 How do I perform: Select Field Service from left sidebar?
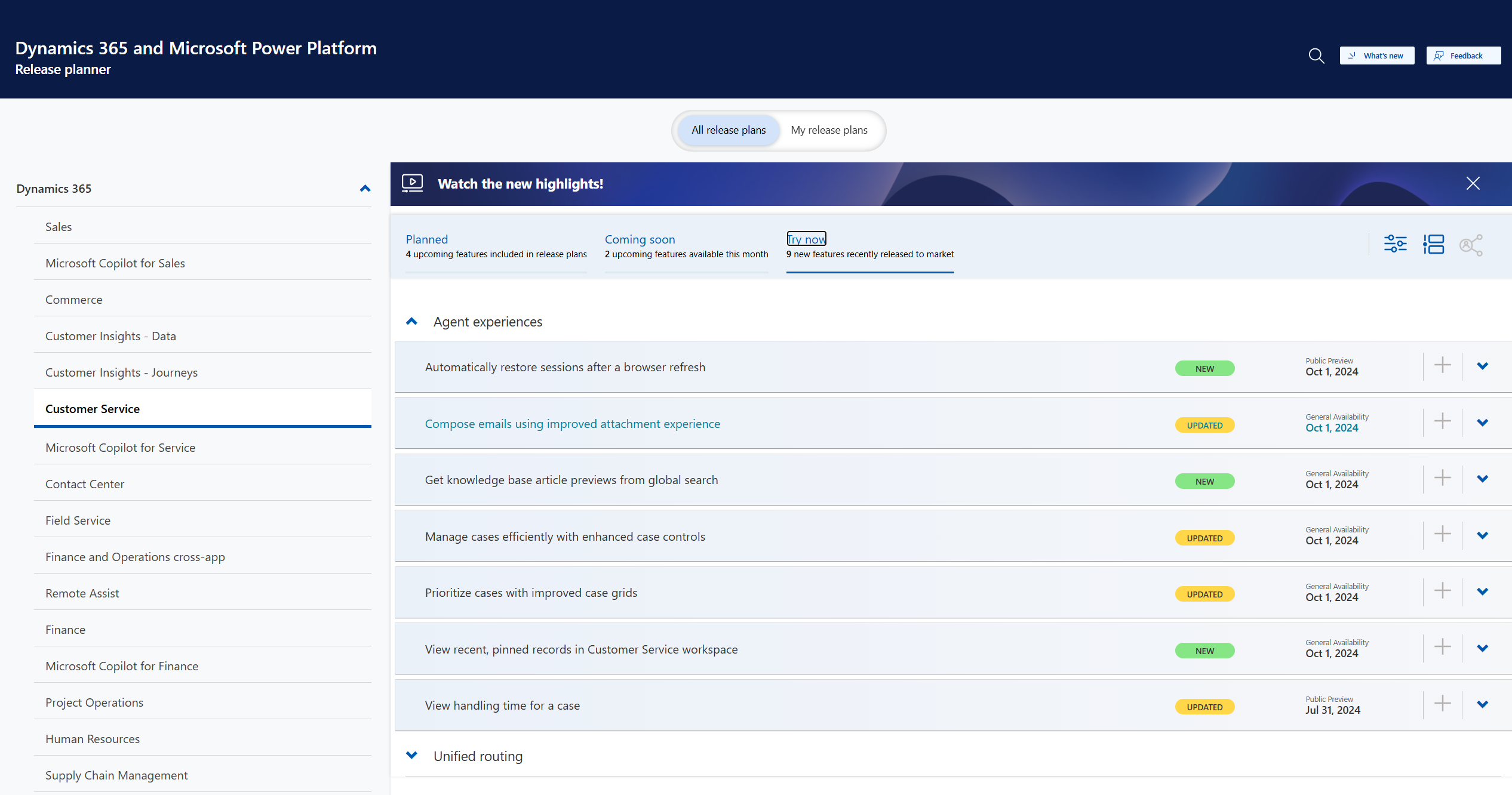(x=78, y=520)
